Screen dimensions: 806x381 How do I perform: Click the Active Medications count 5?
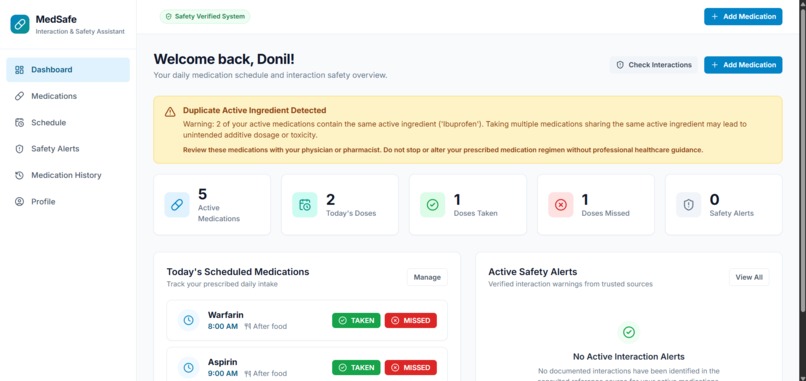[203, 194]
